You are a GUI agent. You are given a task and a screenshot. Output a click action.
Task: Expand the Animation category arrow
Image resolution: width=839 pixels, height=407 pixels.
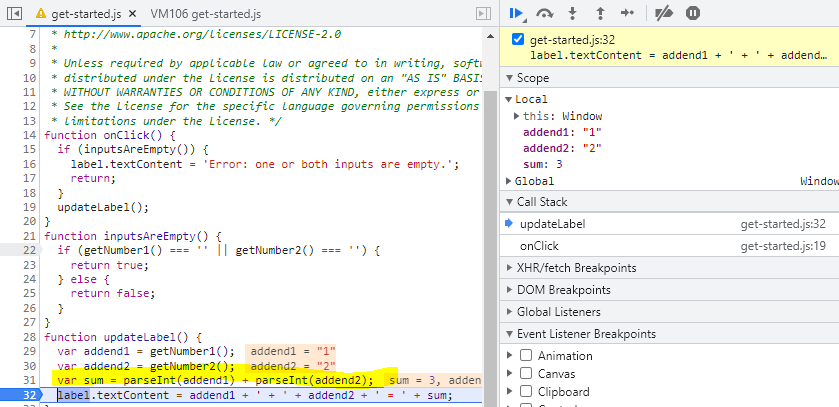(x=509, y=356)
